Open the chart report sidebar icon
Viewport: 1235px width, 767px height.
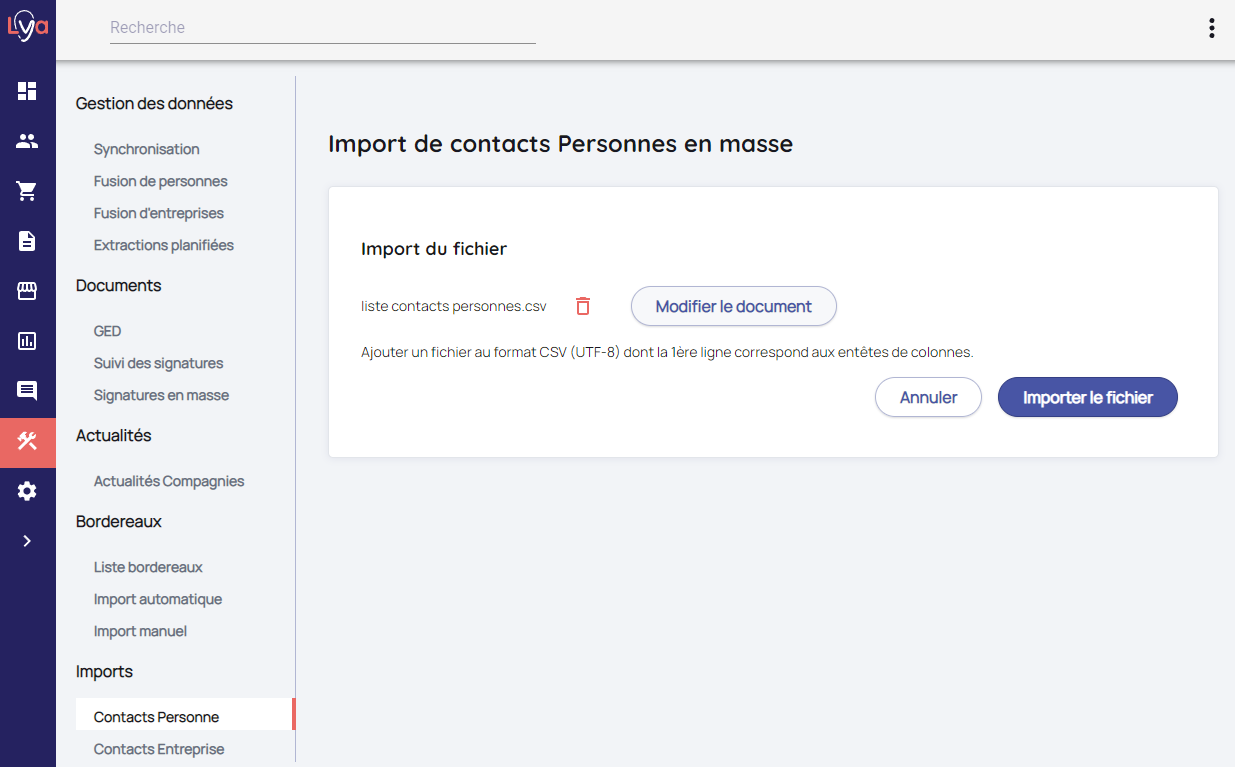(x=27, y=341)
